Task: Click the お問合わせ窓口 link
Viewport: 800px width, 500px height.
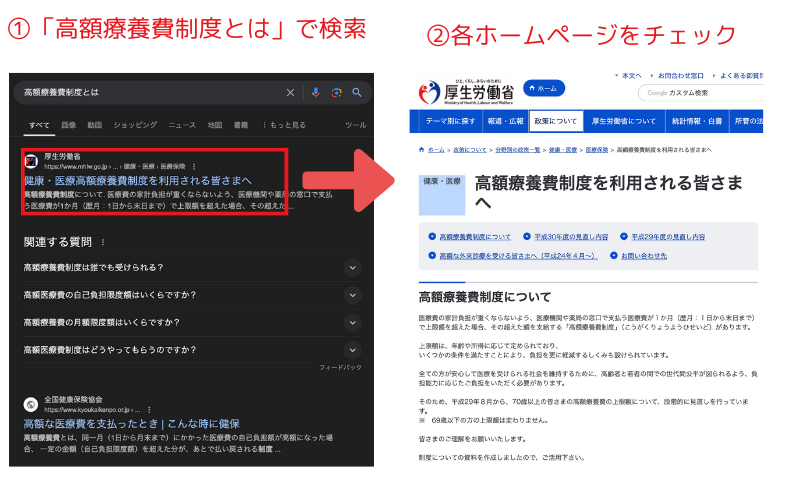Action: click(x=681, y=76)
